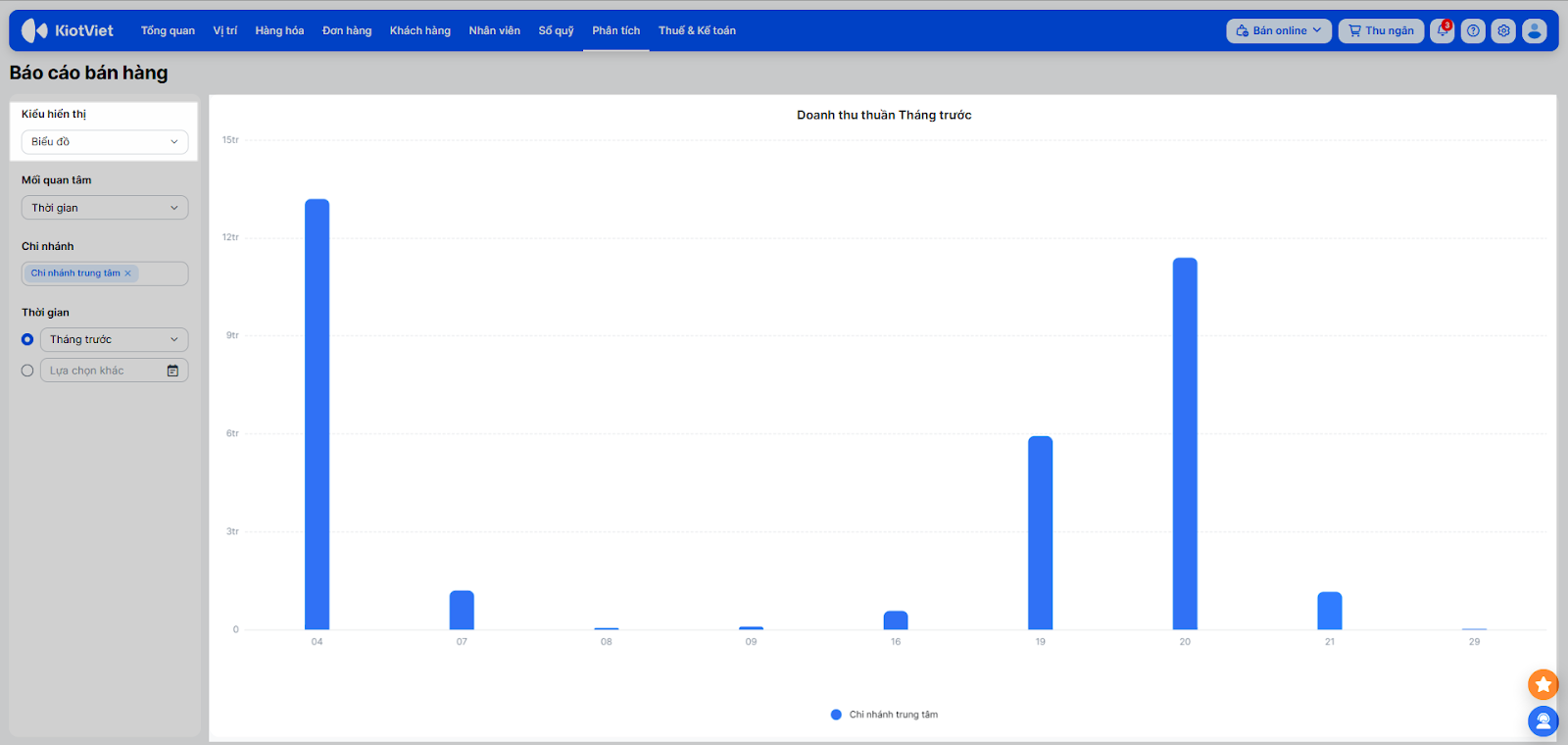1568x745 pixels.
Task: Toggle Chi nhánh trung tâm legend series
Action: coord(884,715)
